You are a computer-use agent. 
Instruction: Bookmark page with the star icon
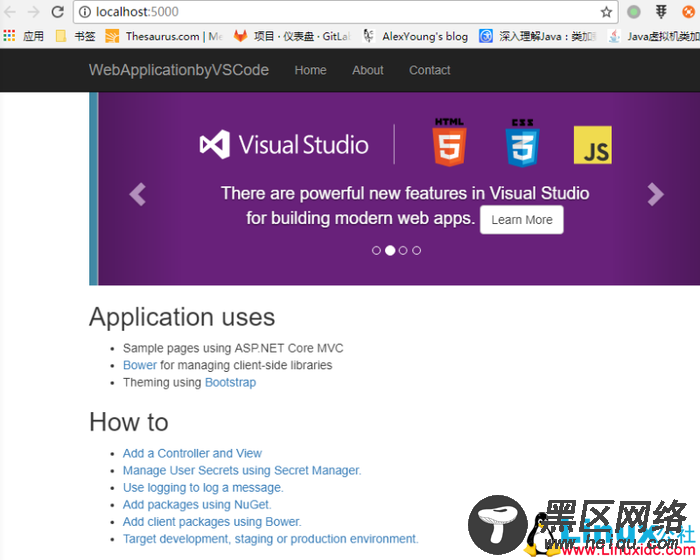[606, 12]
